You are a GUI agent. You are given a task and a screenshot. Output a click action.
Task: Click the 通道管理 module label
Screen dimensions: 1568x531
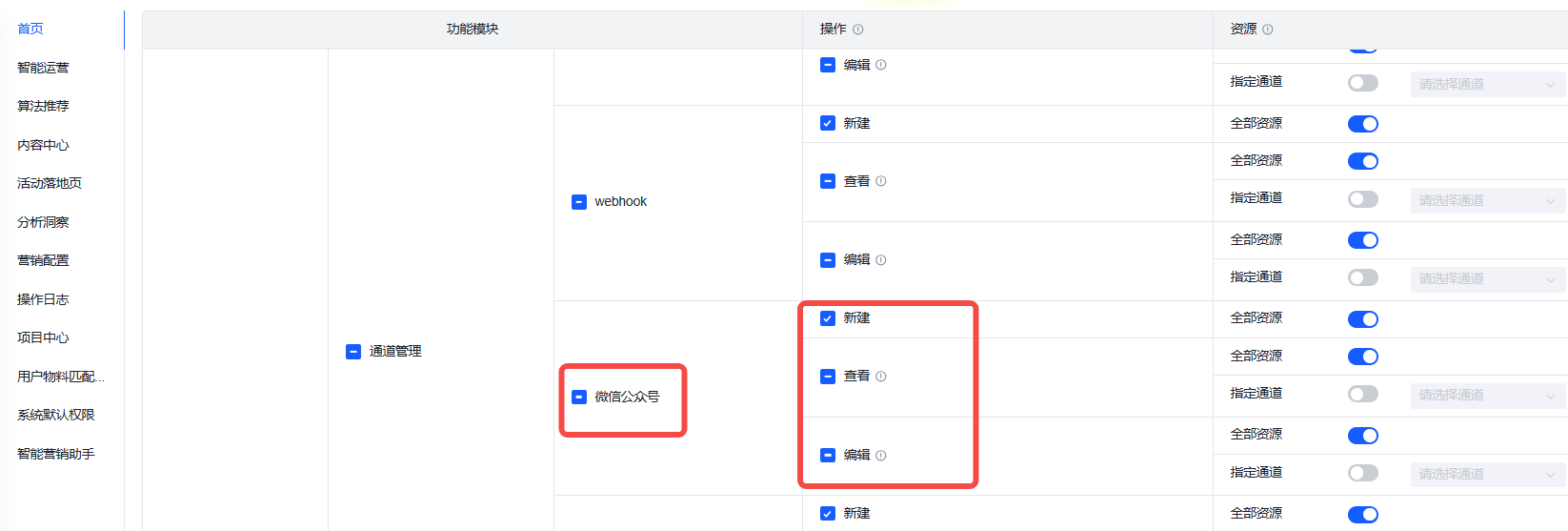click(395, 352)
